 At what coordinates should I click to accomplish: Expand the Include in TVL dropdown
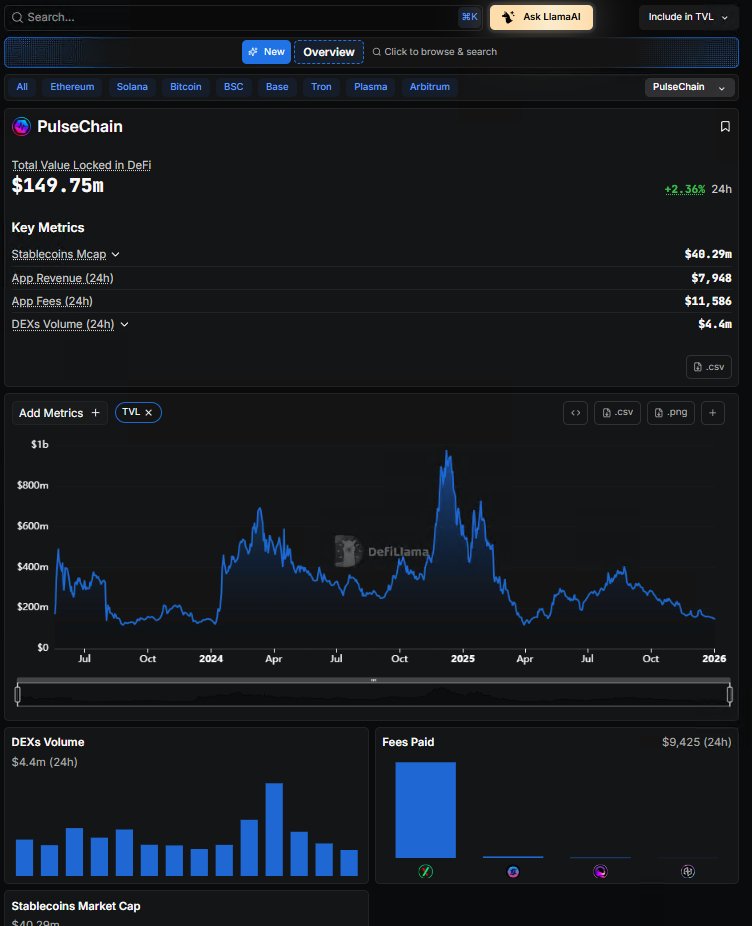(x=688, y=17)
